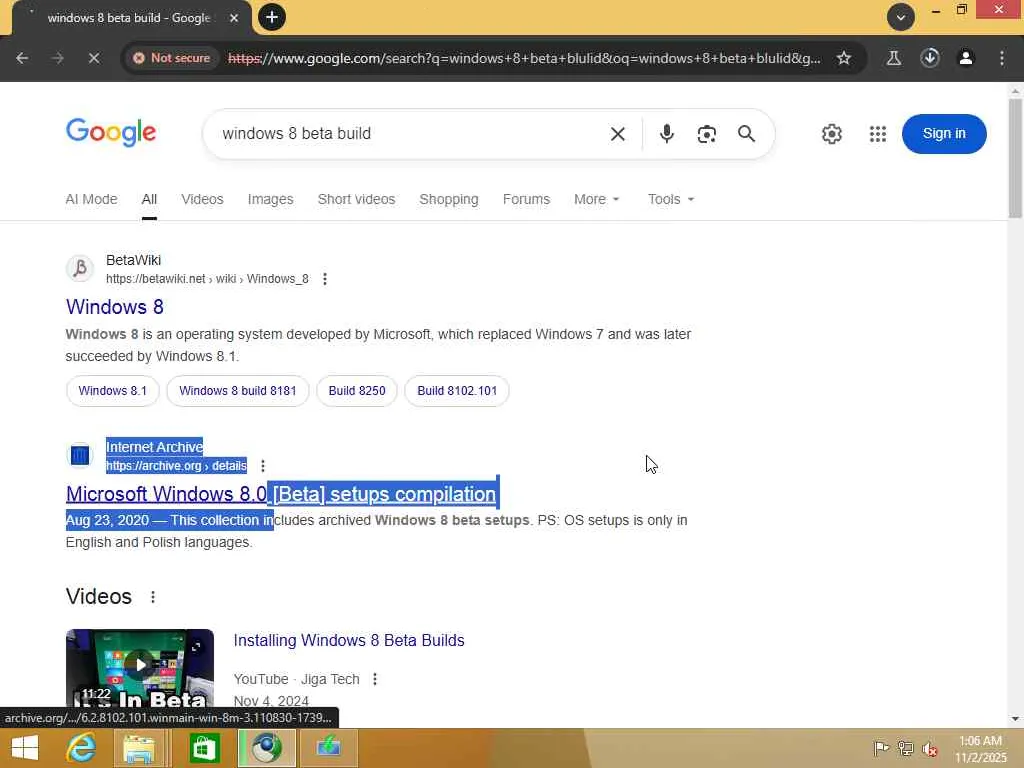Open the downloads icon in the toolbar
Image resolution: width=1024 pixels, height=768 pixels.
(930, 58)
